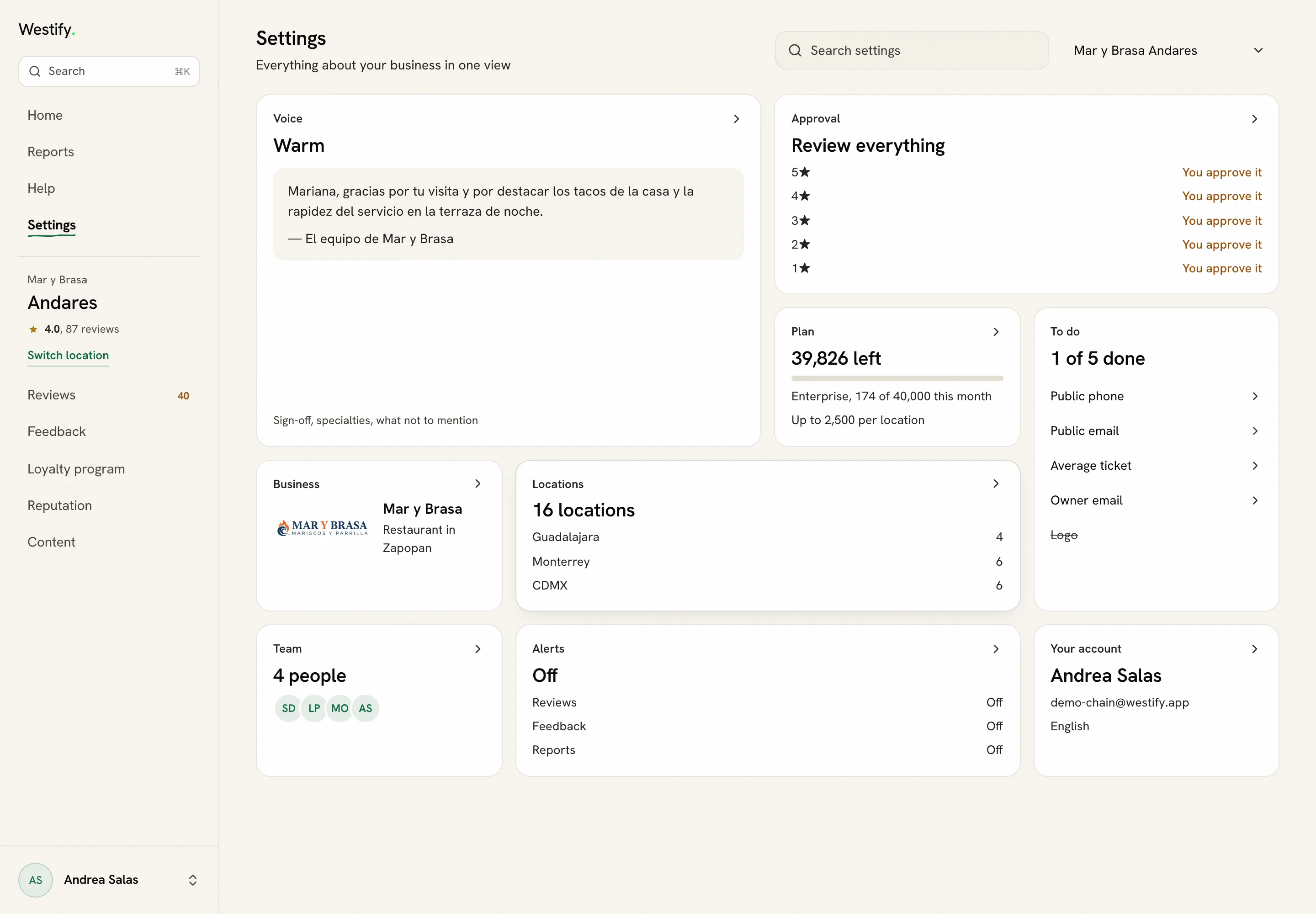Expand the Mar y Brasa Andares location dropdown
Image resolution: width=1316 pixels, height=914 pixels.
pyautogui.click(x=1168, y=50)
